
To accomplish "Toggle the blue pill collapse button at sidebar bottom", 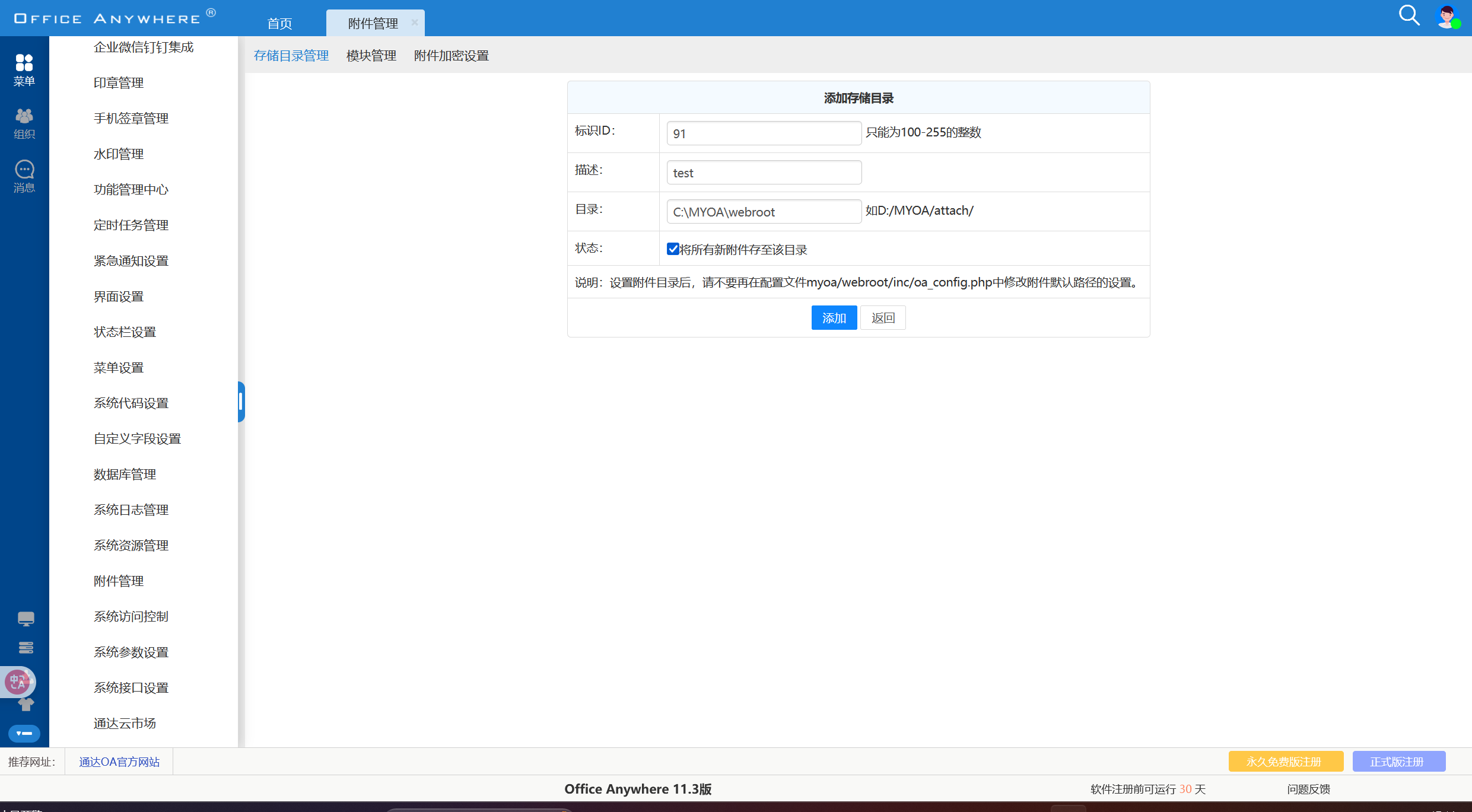I will pos(24,733).
